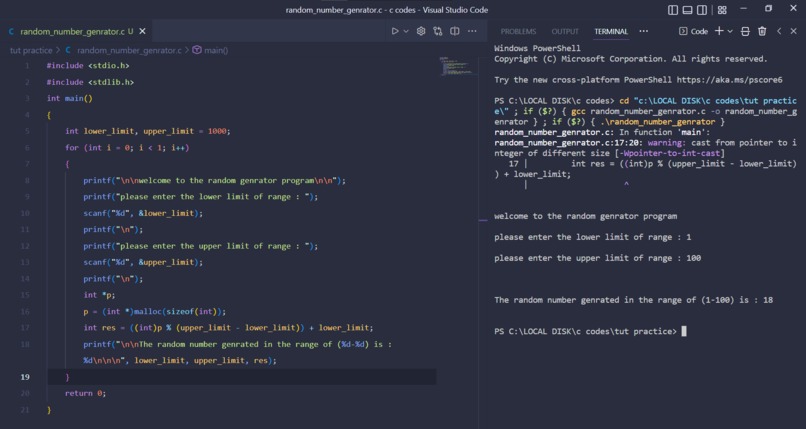Click the 'welcome to the random genrator program' terminal output

click(585, 216)
